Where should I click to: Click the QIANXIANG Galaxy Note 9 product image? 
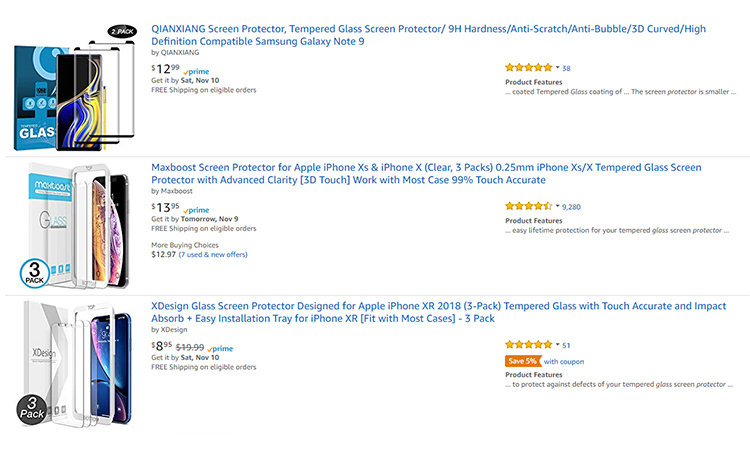tap(75, 87)
